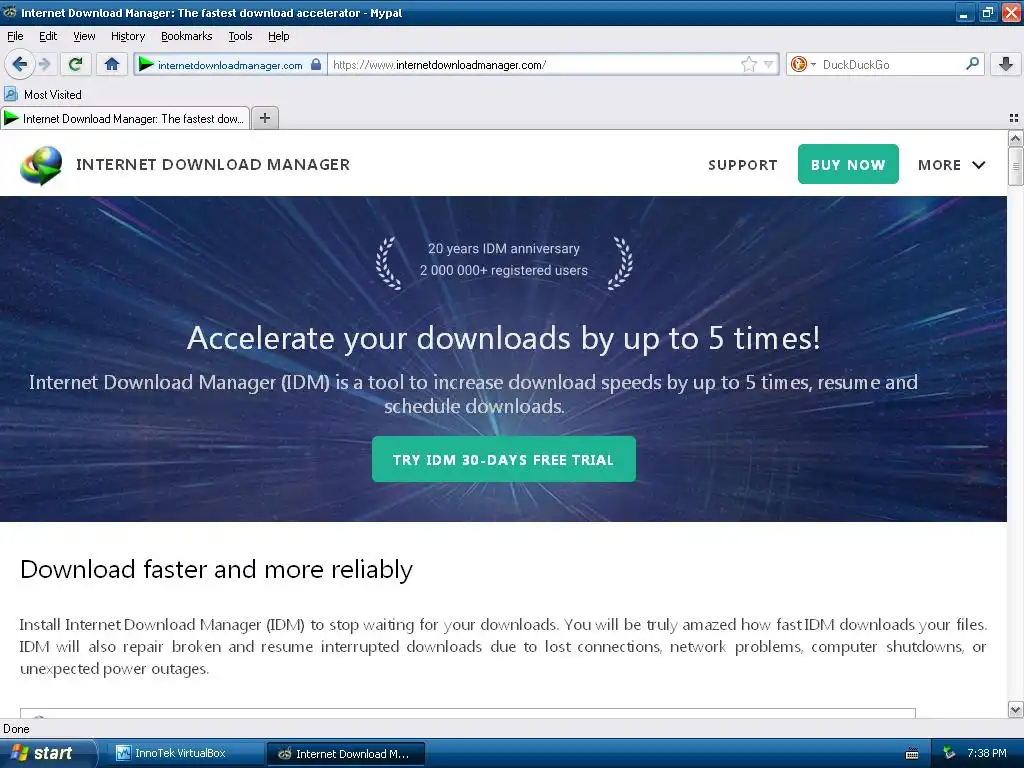Open a new tab with plus button
Image resolution: width=1024 pixels, height=768 pixels.
(264, 118)
